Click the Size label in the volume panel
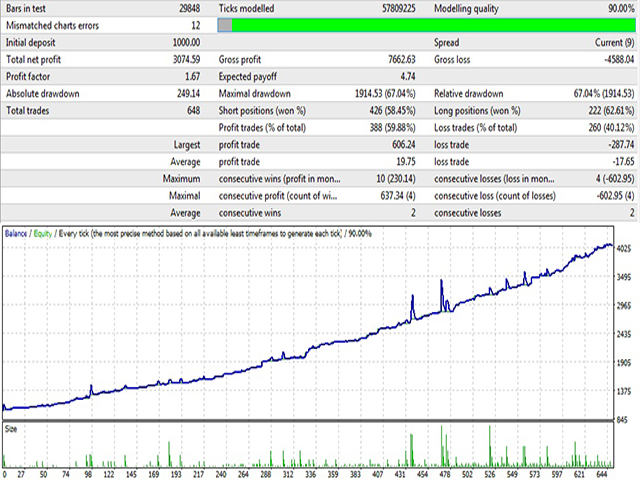Viewport: 640px width, 480px height. [x=12, y=428]
